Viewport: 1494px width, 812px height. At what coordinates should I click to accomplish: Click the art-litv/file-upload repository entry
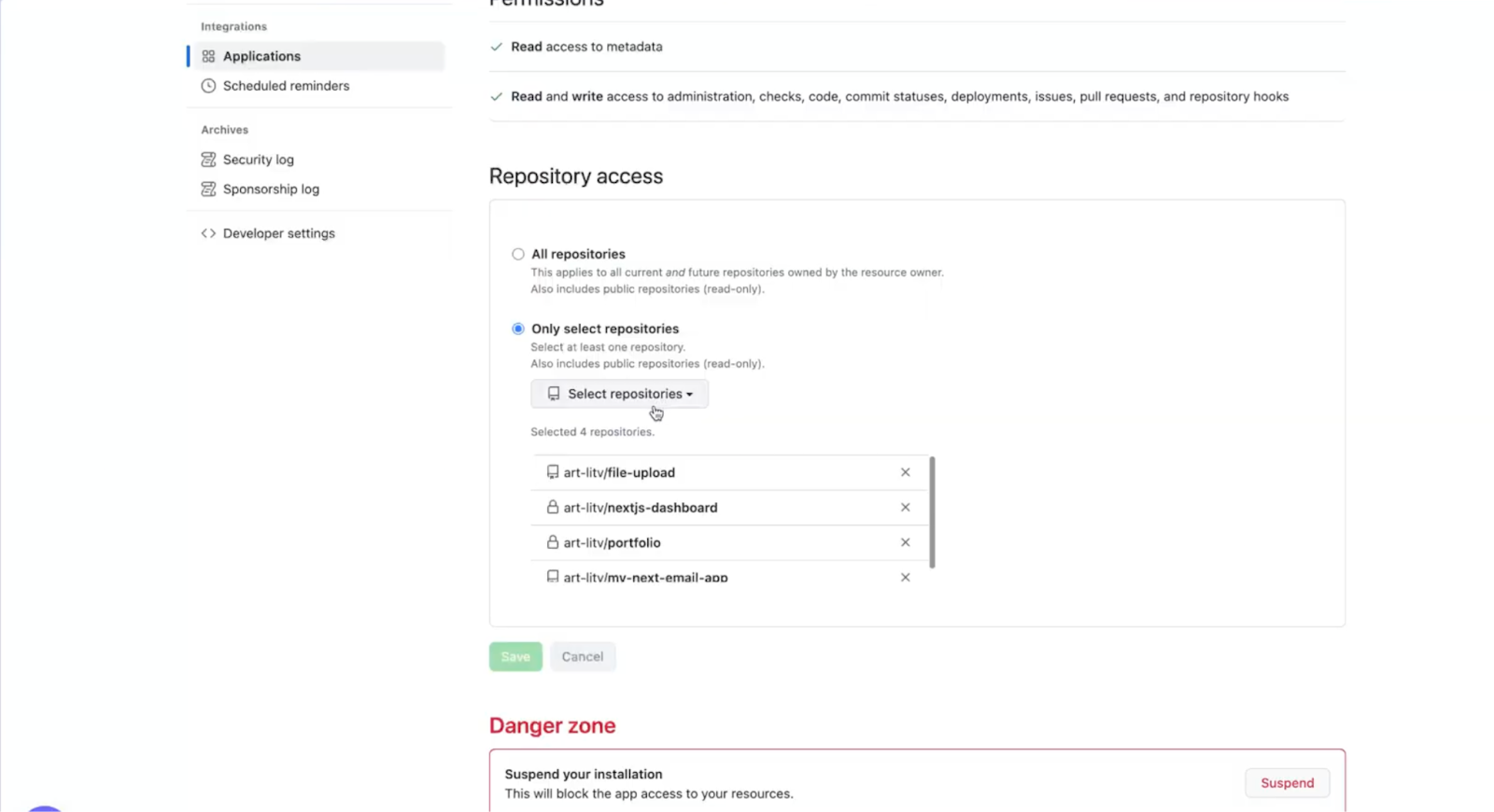(618, 473)
